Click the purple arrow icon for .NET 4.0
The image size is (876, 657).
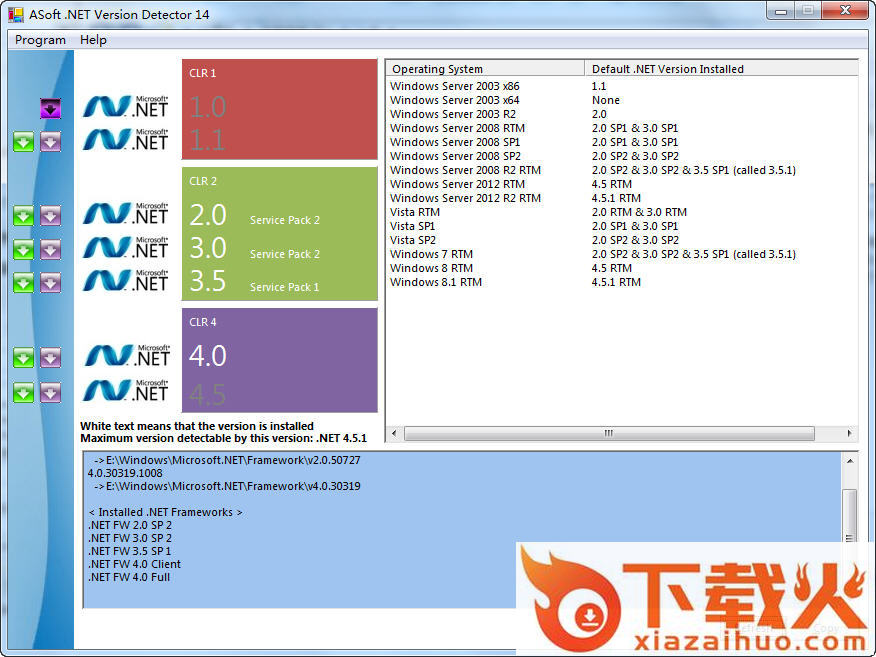(x=50, y=358)
